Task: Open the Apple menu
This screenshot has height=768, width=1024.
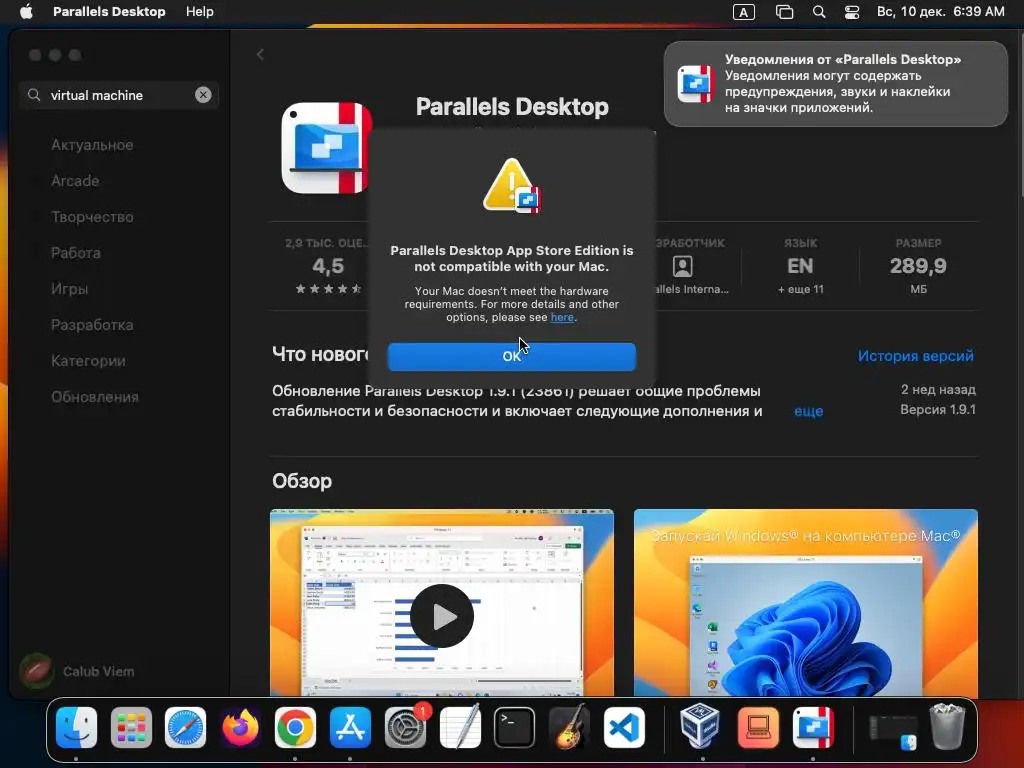Action: pos(26,12)
